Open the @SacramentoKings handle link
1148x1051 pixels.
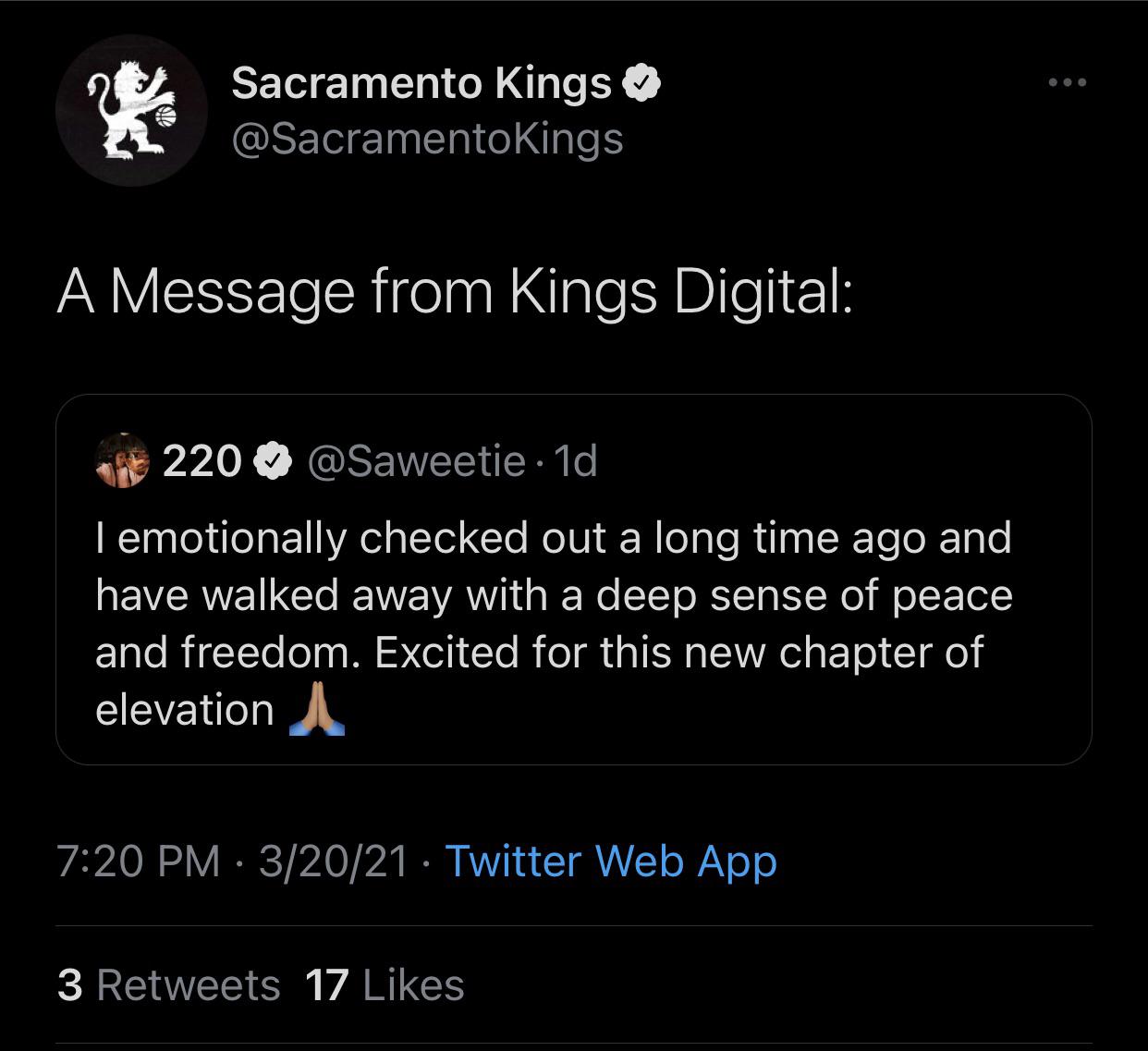pos(427,139)
